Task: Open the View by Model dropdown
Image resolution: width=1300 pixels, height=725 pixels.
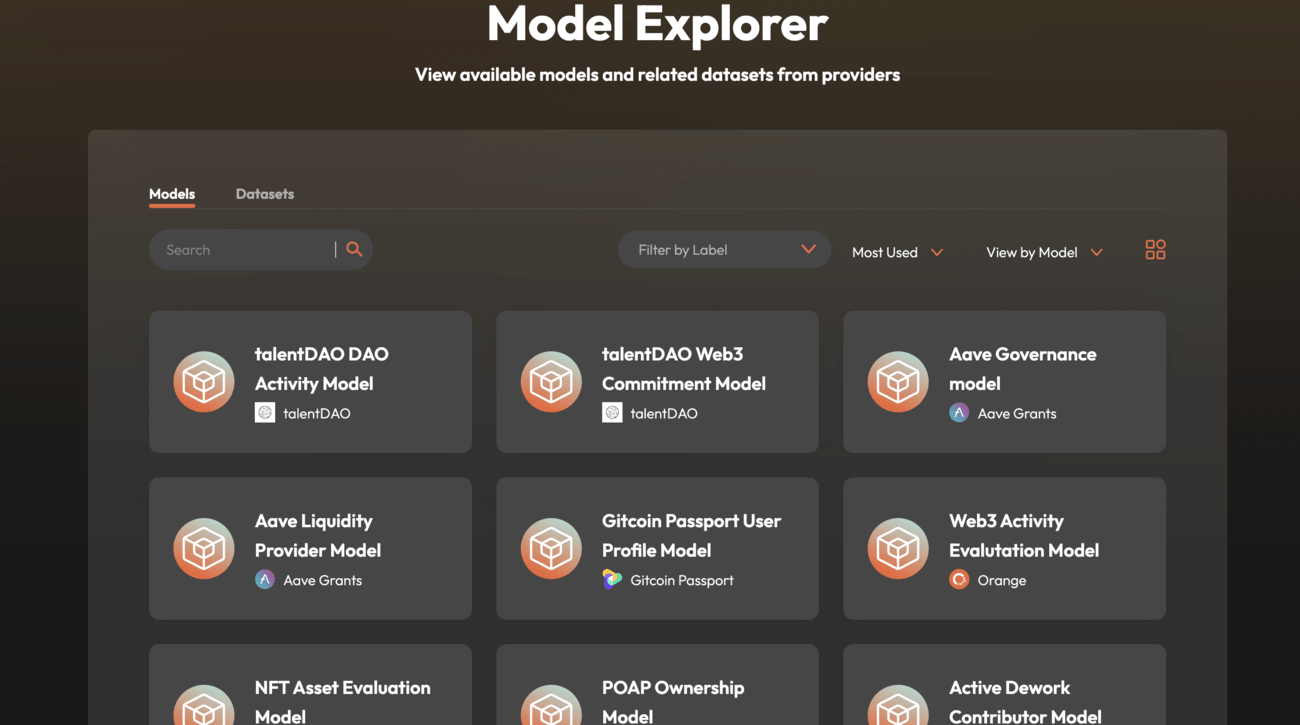Action: [x=1044, y=252]
